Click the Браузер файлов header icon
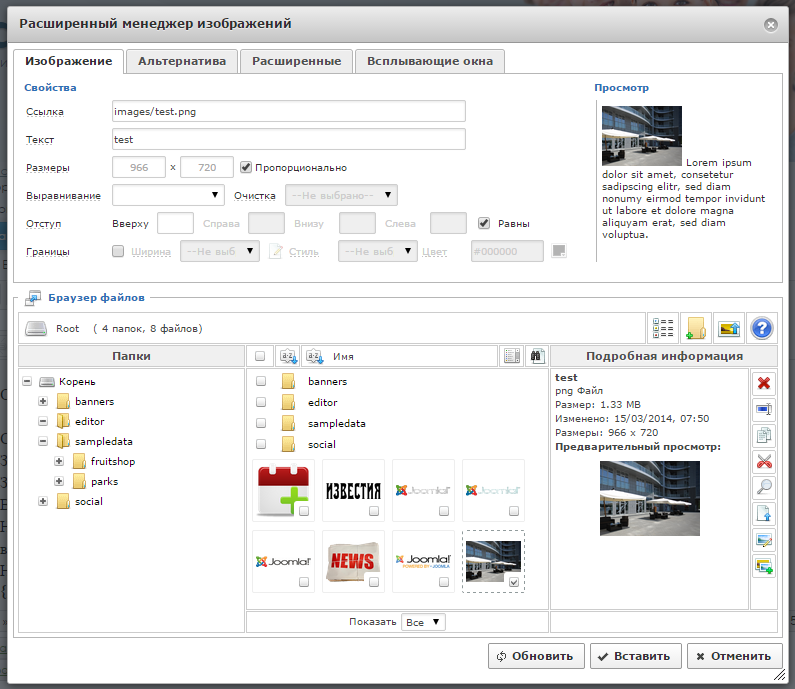This screenshot has width=795, height=689. pos(33,298)
